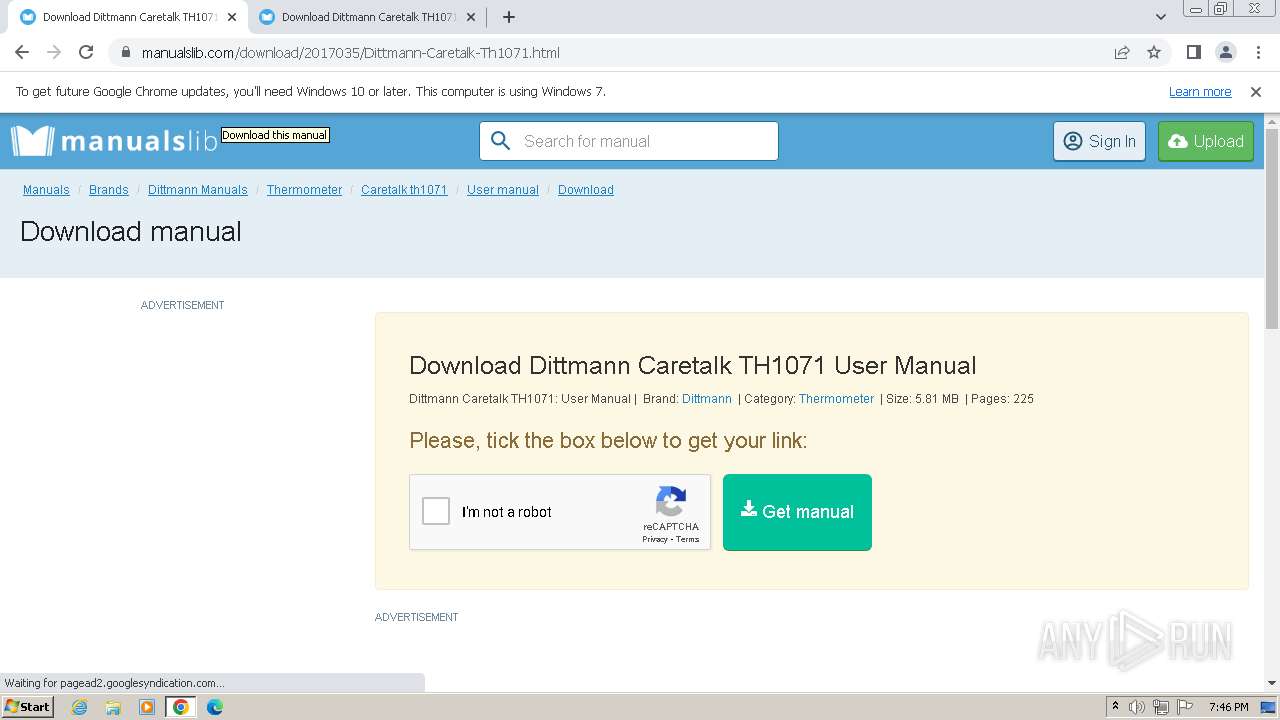Click the page vertical scrollbar
Image resolution: width=1280 pixels, height=720 pixels.
pos(1272,228)
